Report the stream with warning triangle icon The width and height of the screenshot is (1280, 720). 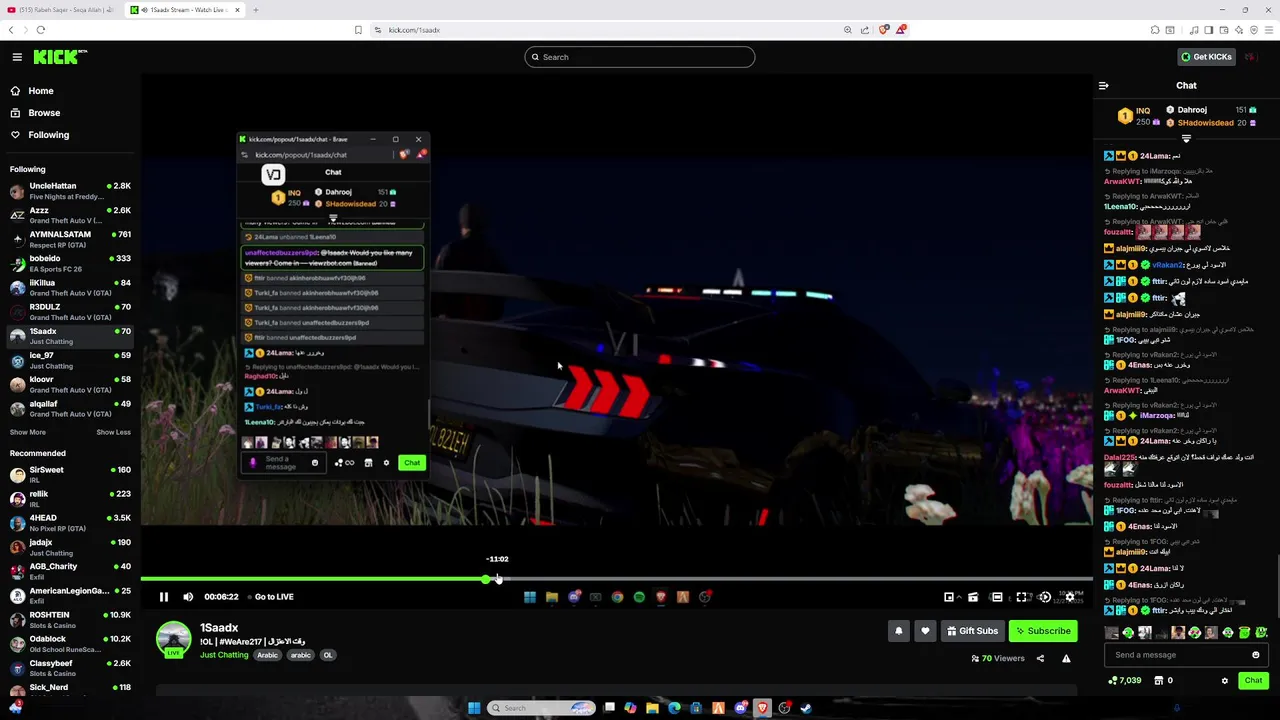(1066, 658)
